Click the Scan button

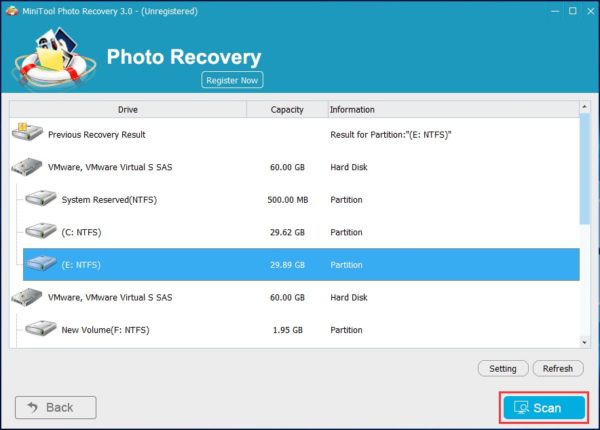544,408
